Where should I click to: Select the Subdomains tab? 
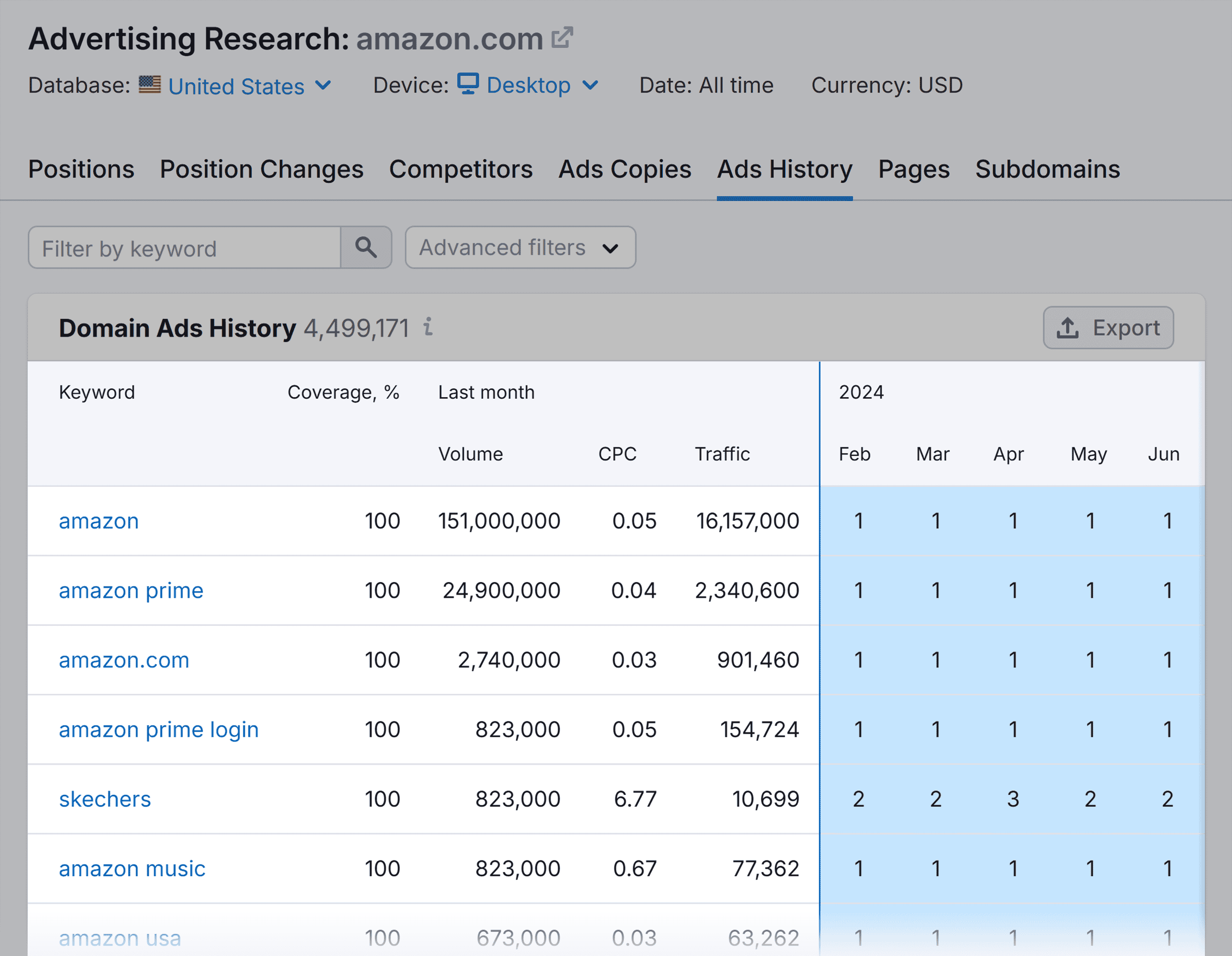pos(1047,169)
